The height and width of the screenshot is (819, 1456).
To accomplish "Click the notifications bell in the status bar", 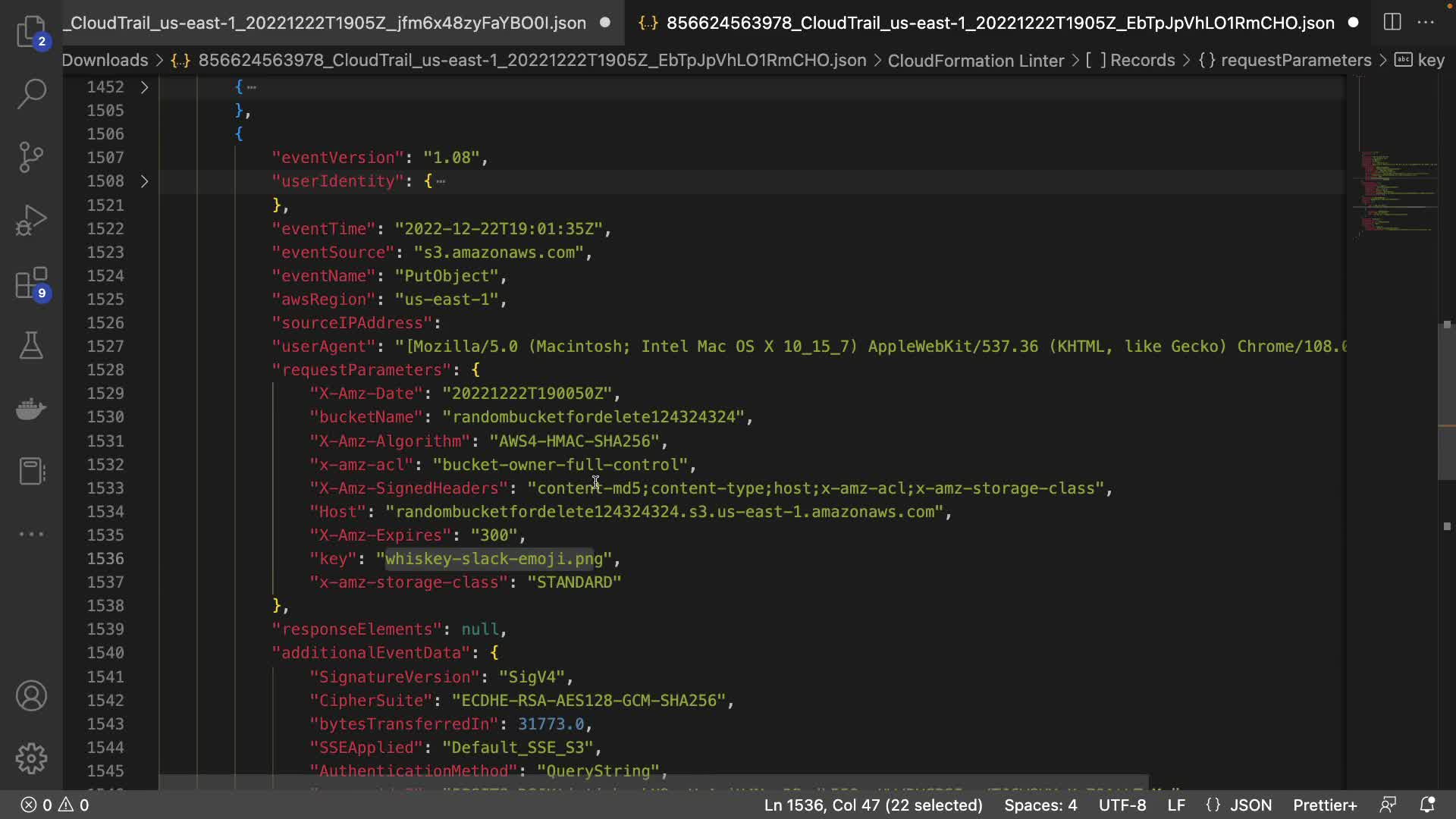I will [x=1427, y=805].
